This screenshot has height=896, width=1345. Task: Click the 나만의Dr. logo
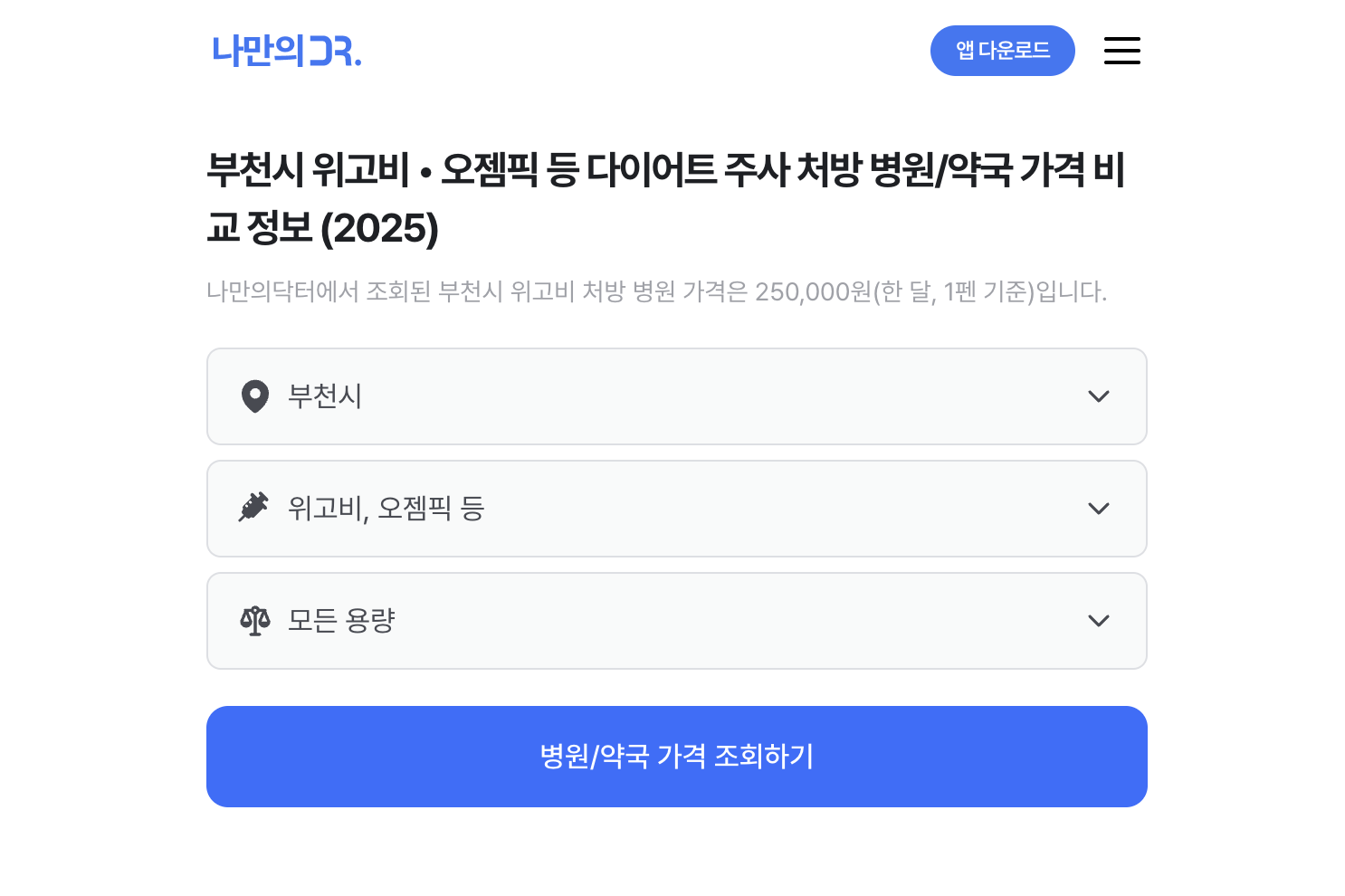tap(286, 52)
